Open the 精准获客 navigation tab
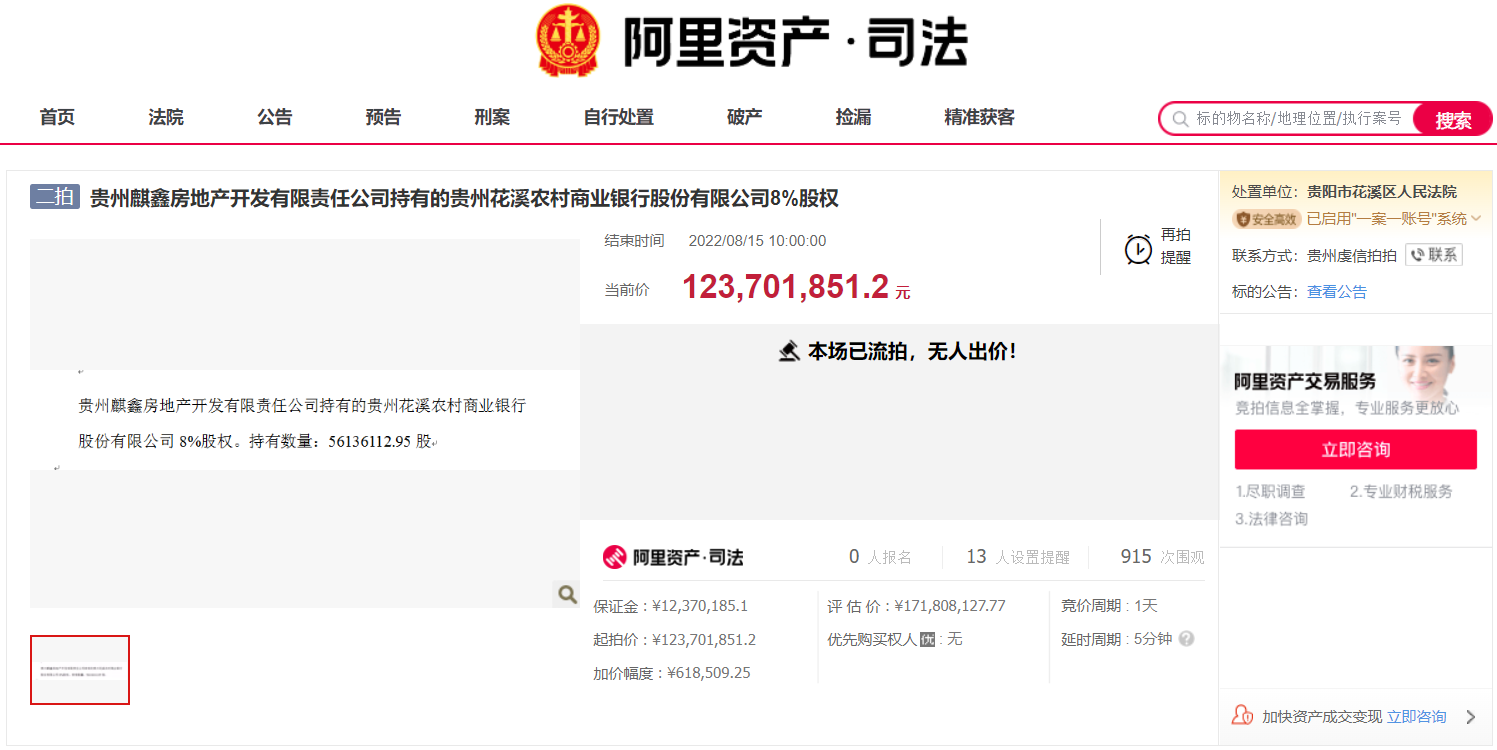 tap(980, 117)
